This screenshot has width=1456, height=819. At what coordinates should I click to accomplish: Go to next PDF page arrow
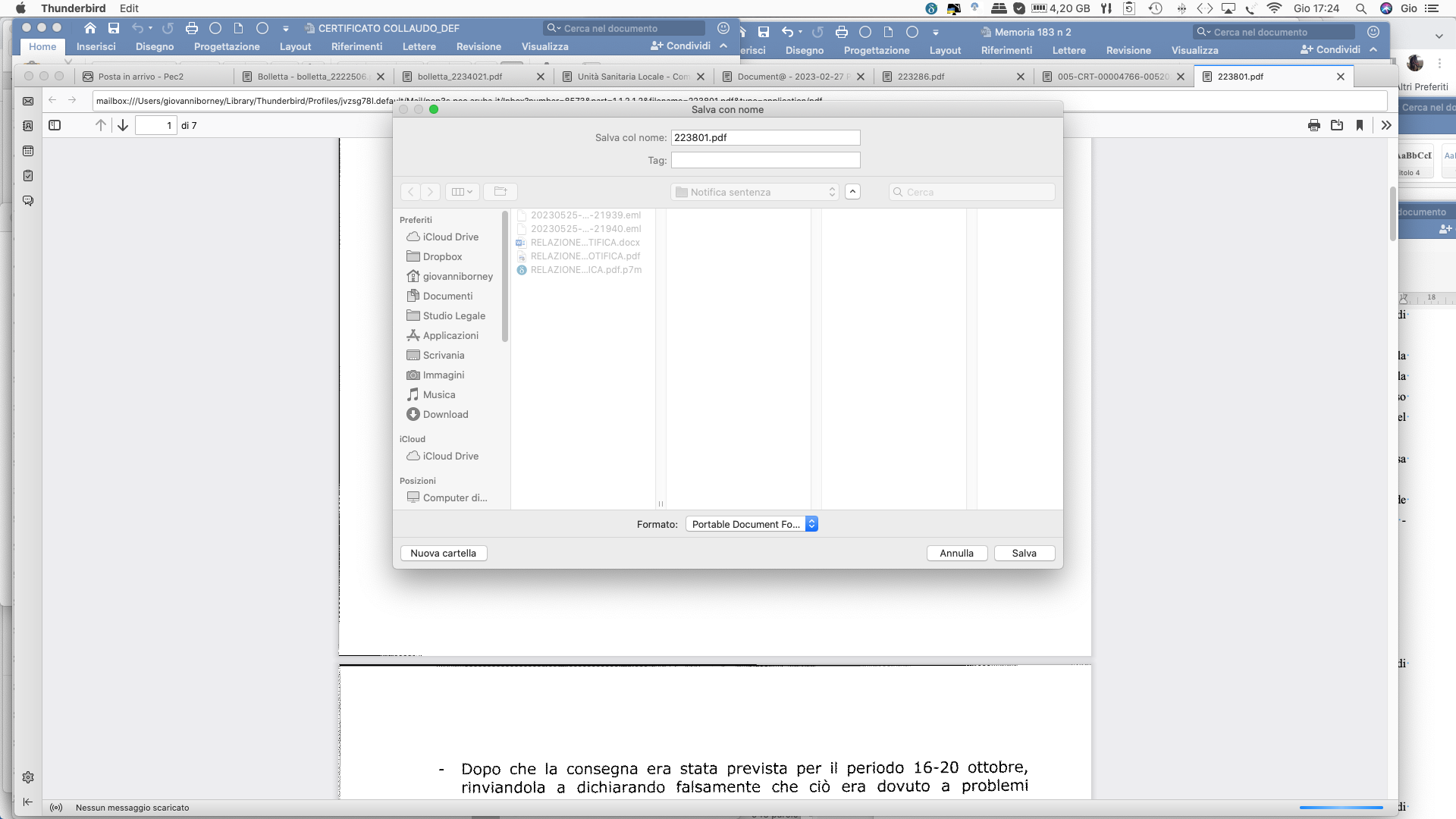tap(123, 126)
